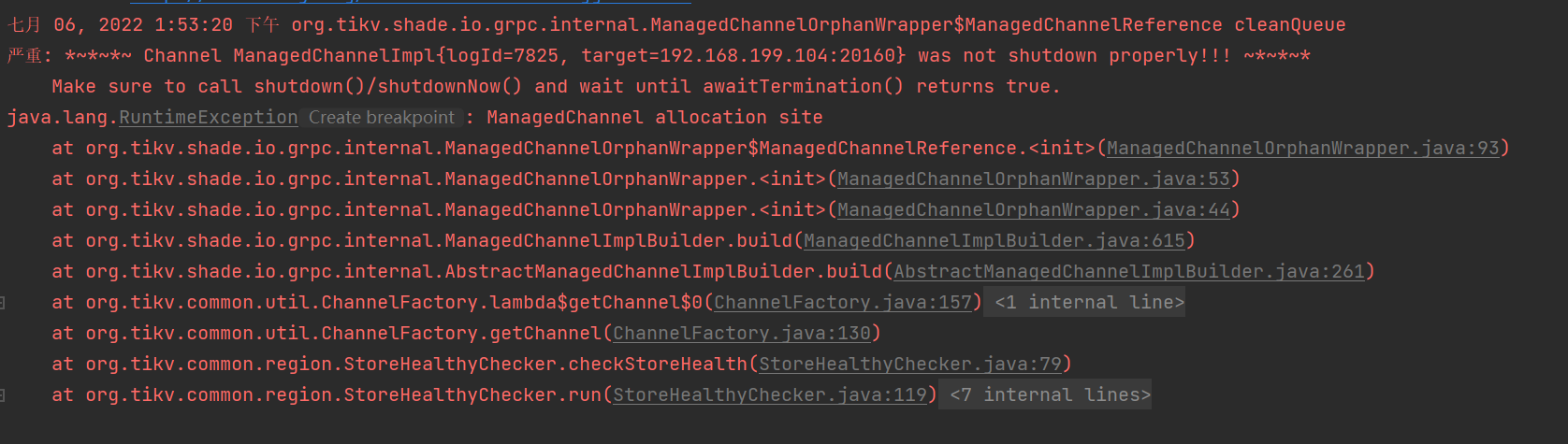Open ChannelFactory.java:157 in editor
The width and height of the screenshot is (1568, 444).
click(842, 303)
